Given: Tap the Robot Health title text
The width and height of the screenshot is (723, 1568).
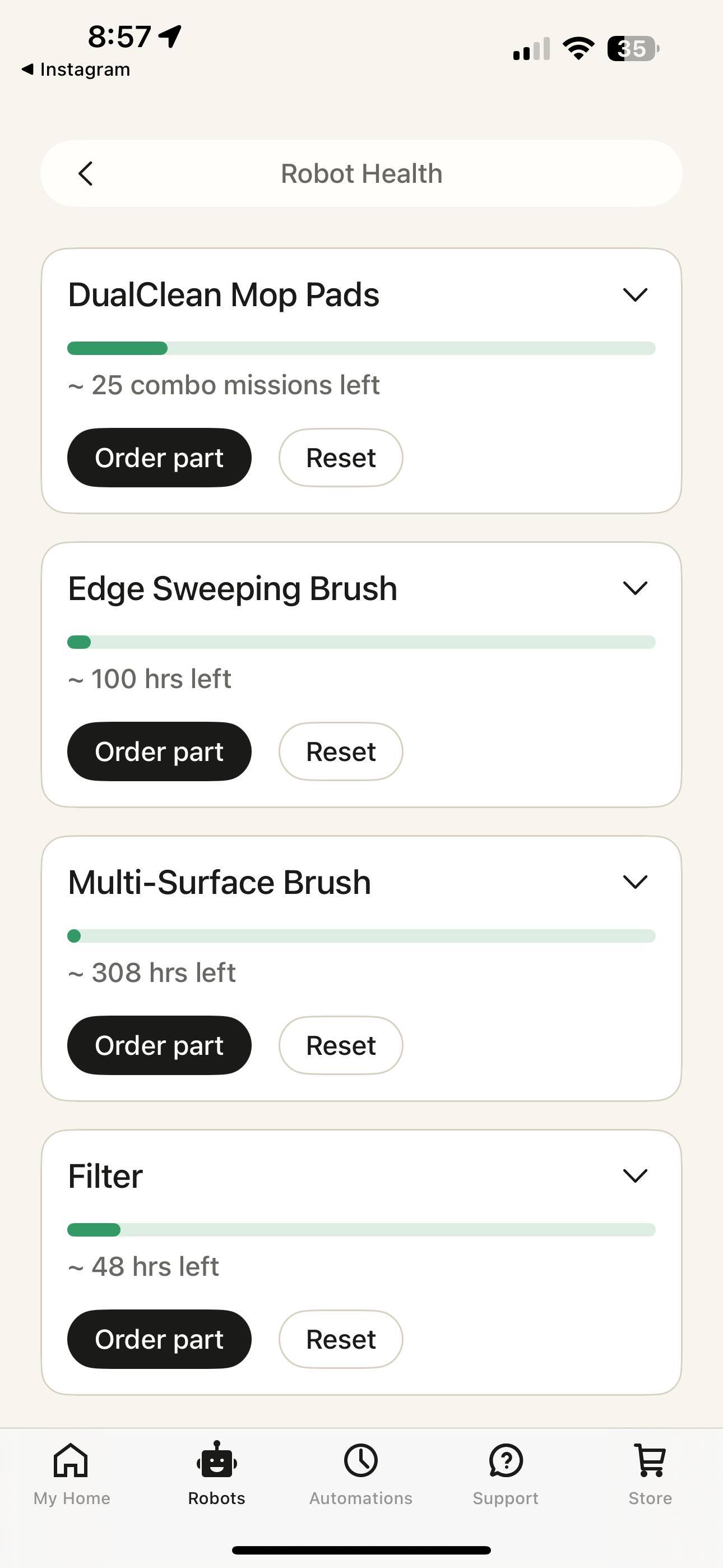Looking at the screenshot, I should (361, 173).
